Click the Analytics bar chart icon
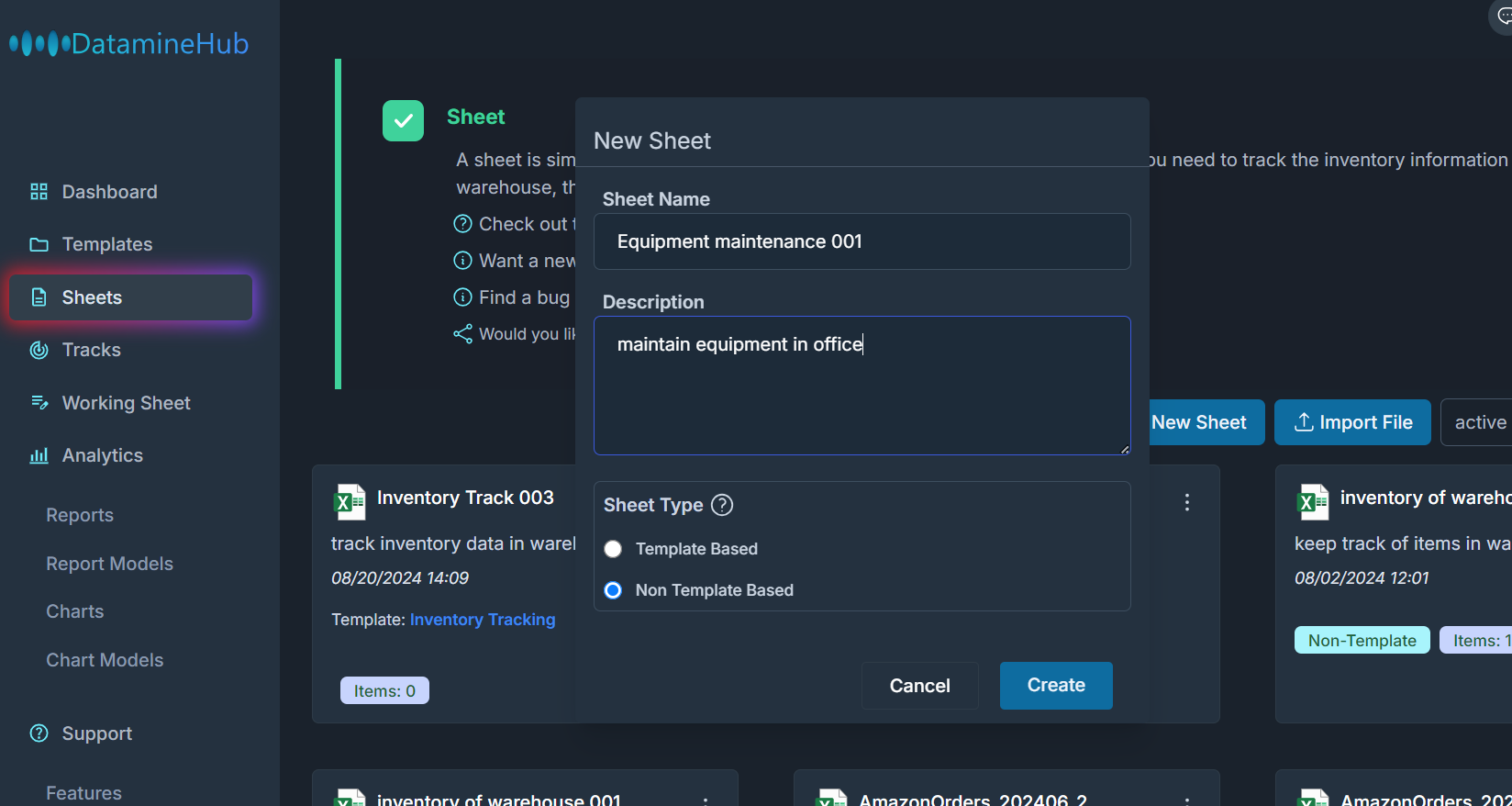 coord(39,455)
